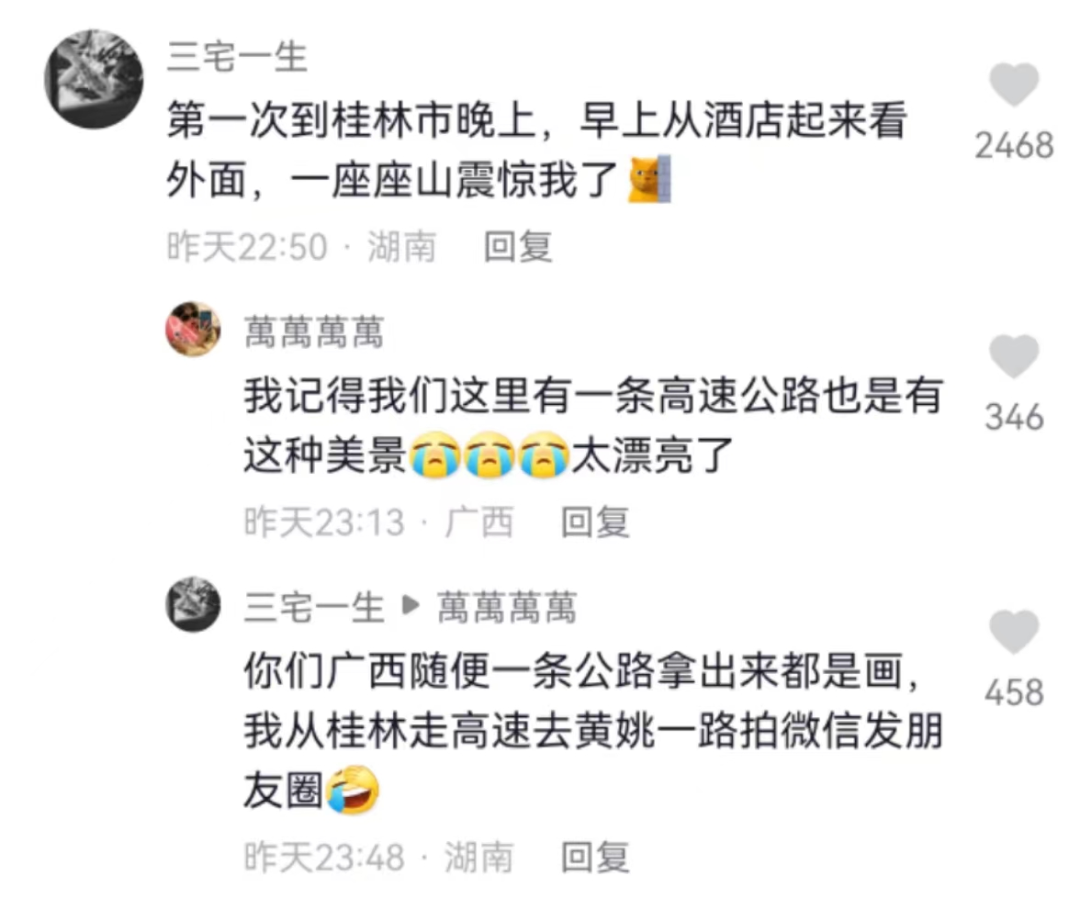Viewport: 1080px width, 898px height.
Task: Open 三宅一生's large profile avatar
Action: click(x=94, y=79)
